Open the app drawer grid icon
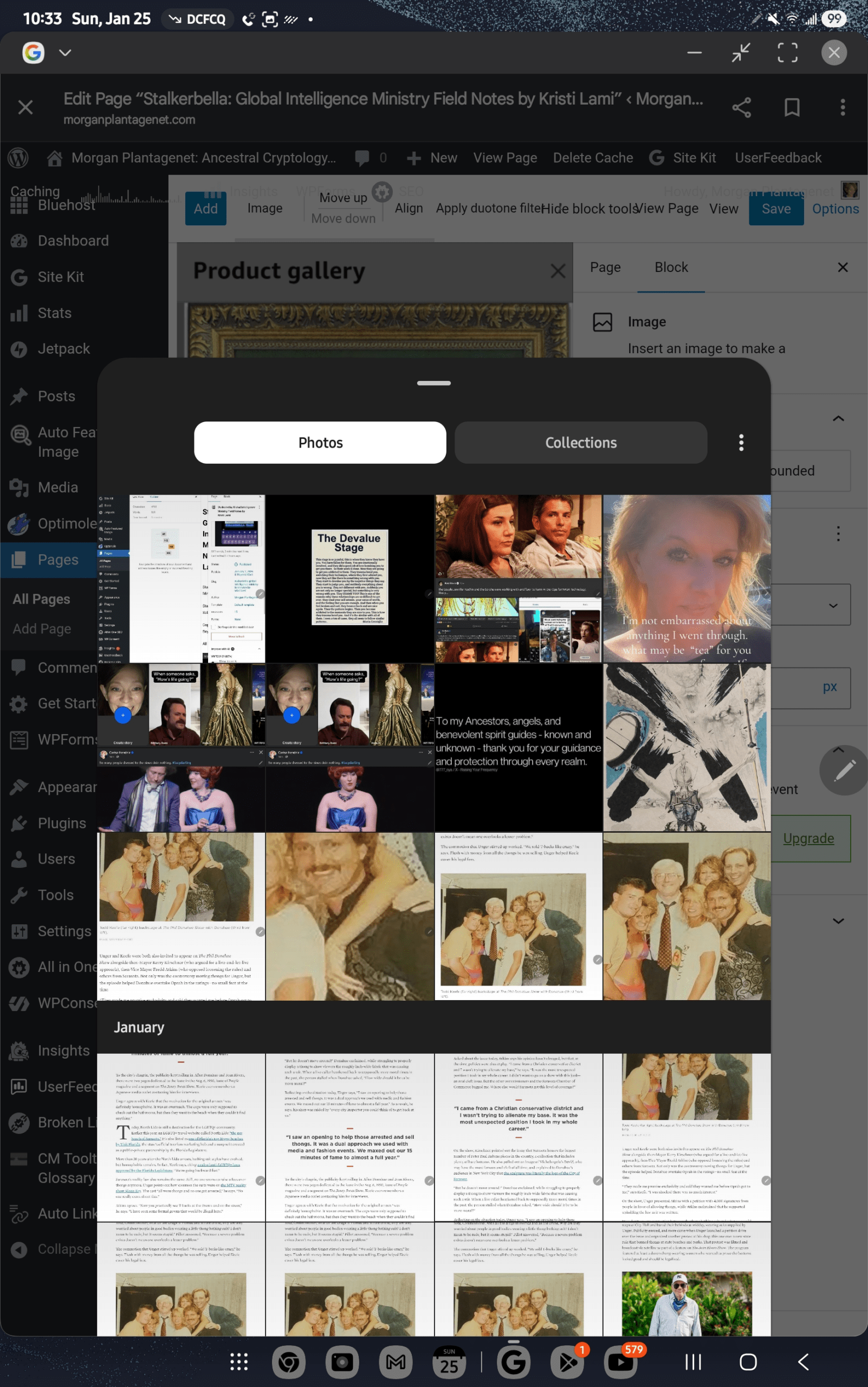Viewport: 868px width, 1387px height. pyautogui.click(x=239, y=1362)
